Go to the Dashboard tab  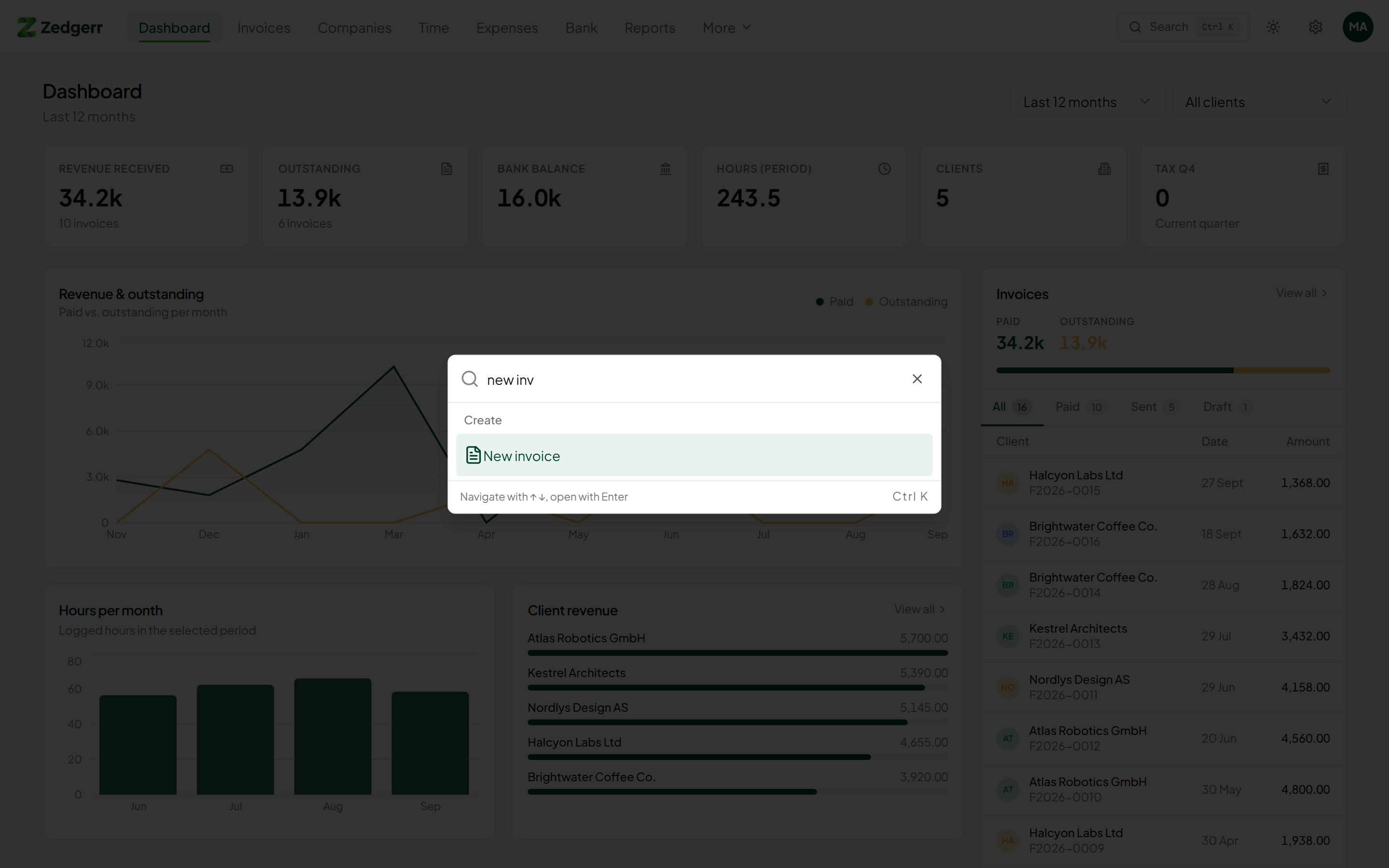[175, 27]
